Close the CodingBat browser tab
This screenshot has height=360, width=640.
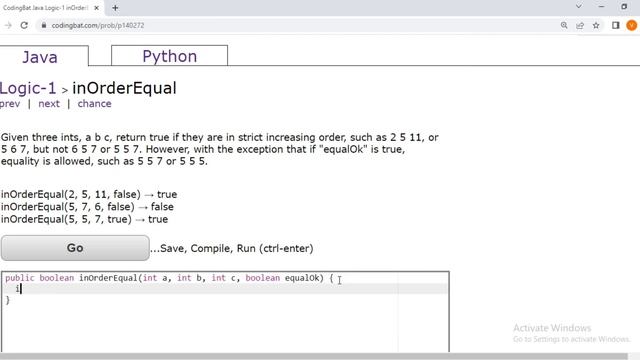pos(96,8)
